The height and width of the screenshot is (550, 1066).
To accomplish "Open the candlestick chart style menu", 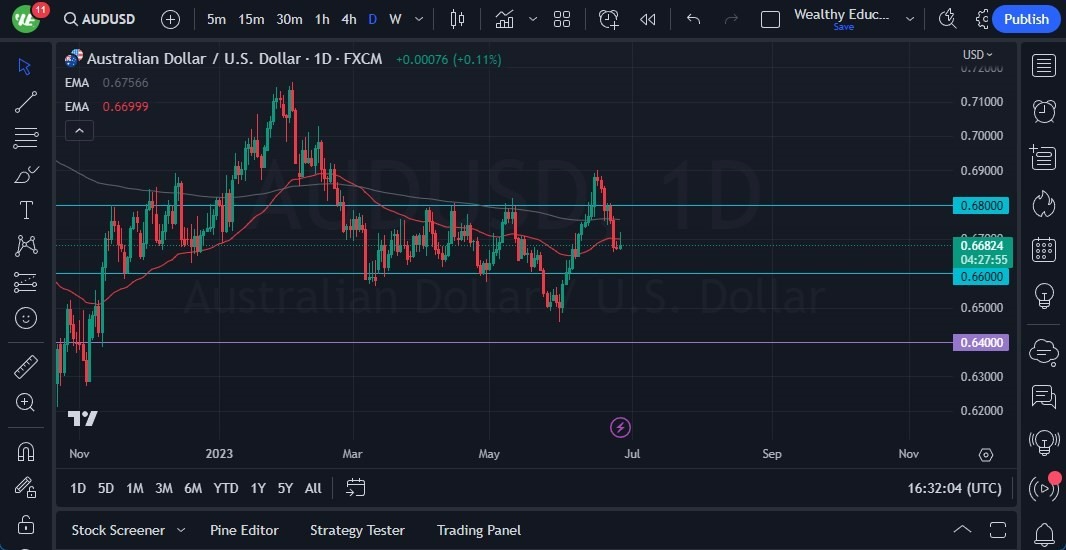I will point(458,20).
